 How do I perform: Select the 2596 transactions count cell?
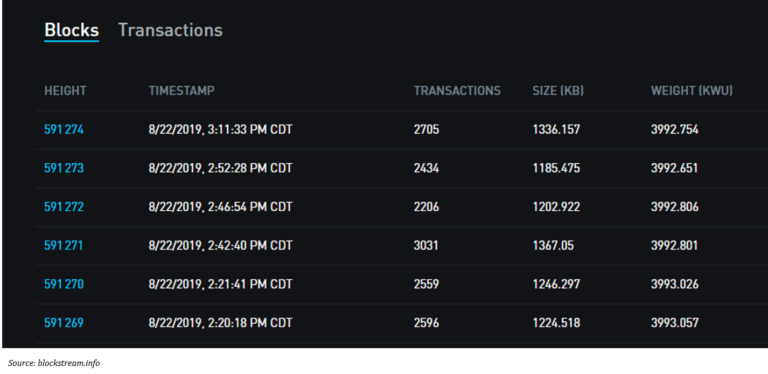click(427, 323)
